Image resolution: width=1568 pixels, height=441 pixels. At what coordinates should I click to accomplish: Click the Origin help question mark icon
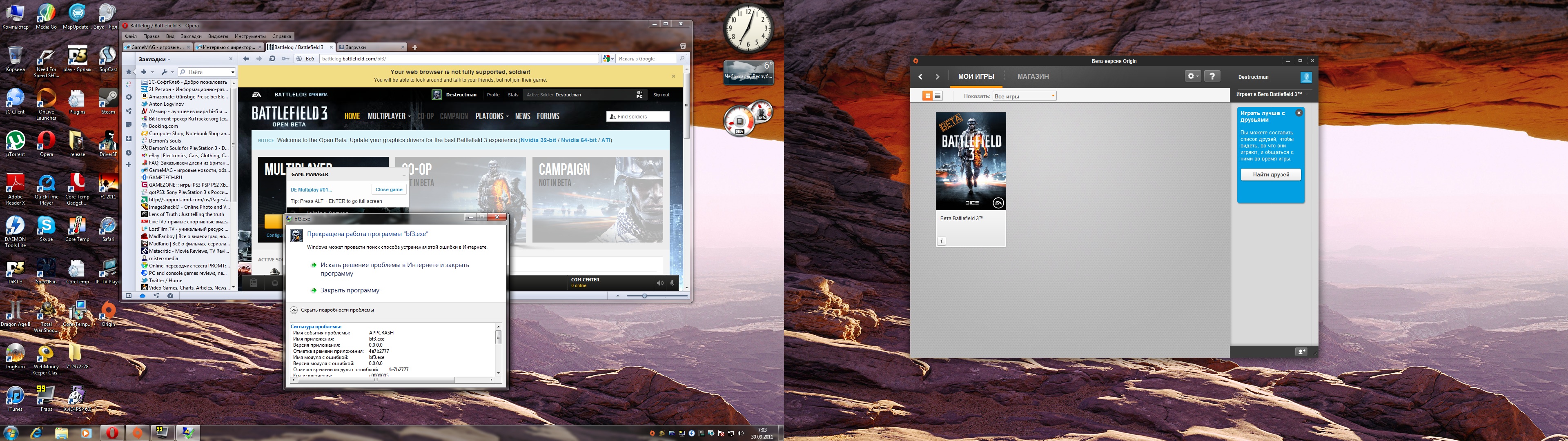pos(1212,76)
